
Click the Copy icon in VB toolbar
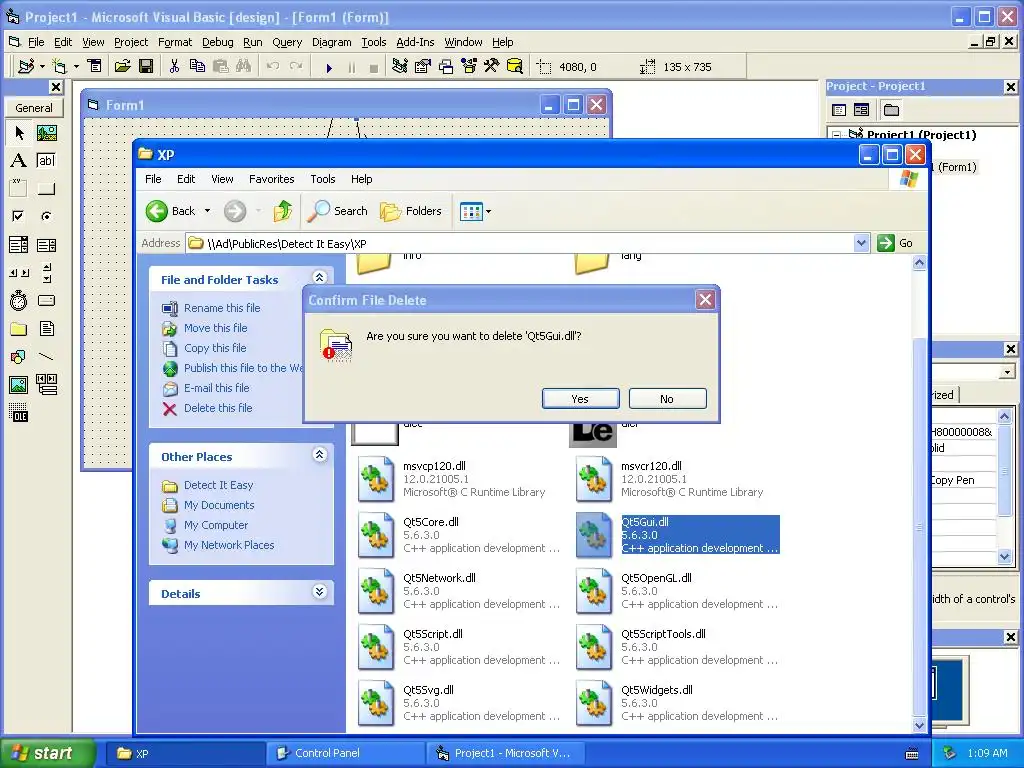(x=197, y=66)
